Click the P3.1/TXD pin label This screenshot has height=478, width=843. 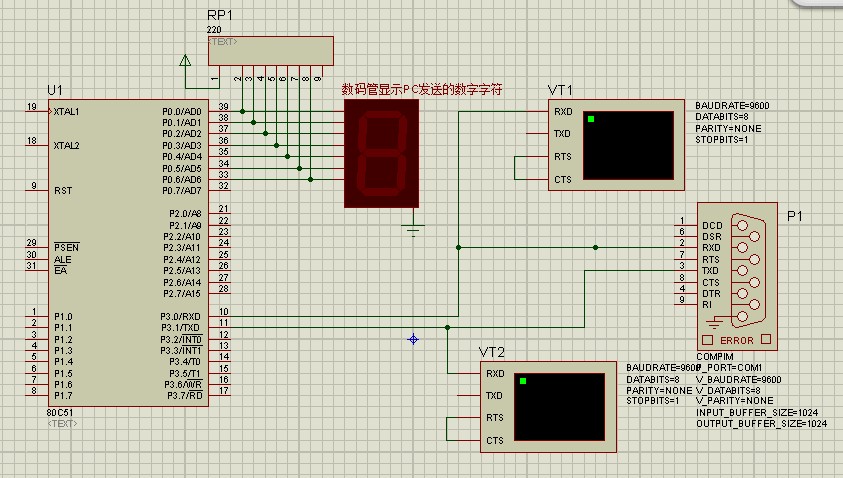pyautogui.click(x=180, y=328)
